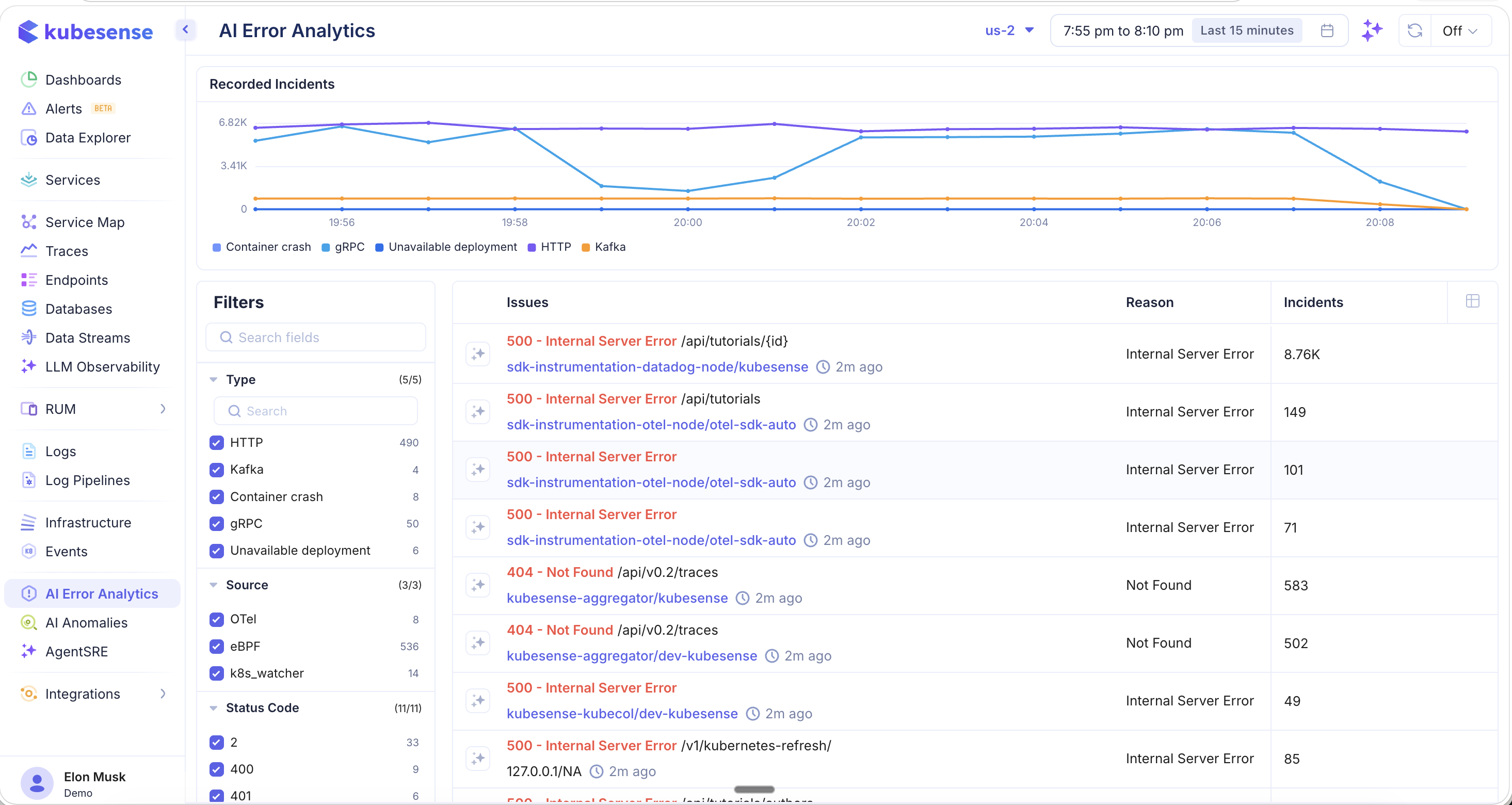The width and height of the screenshot is (1512, 805).
Task: Focus the Search fields filter input
Action: (316, 337)
